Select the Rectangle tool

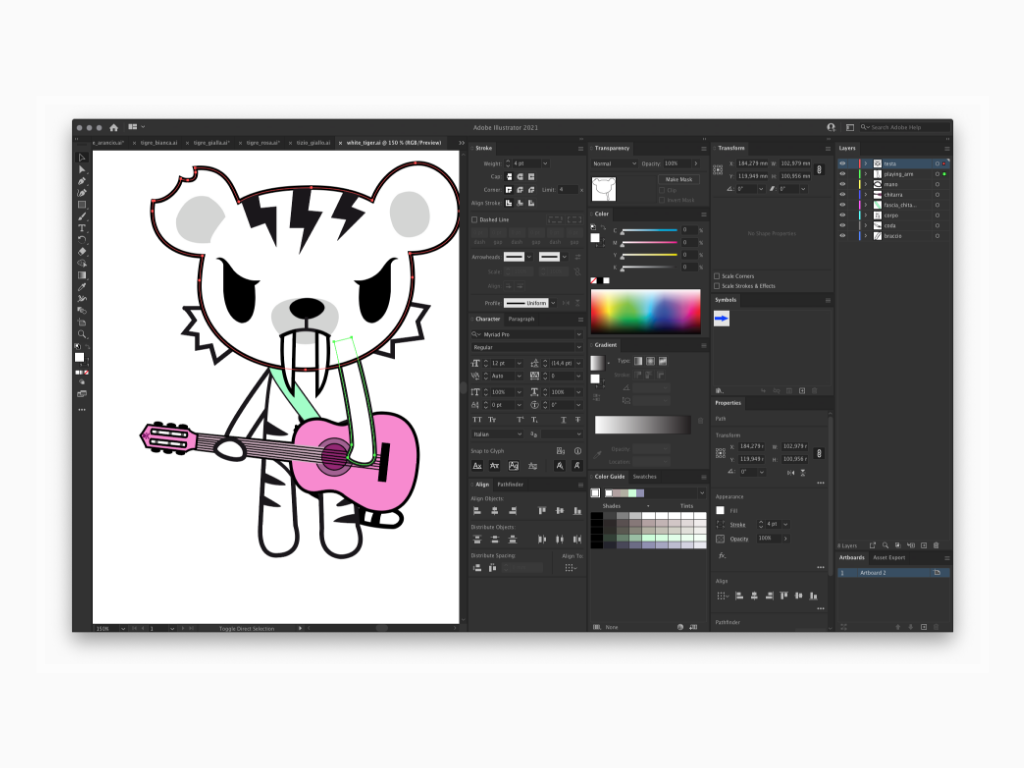click(82, 204)
